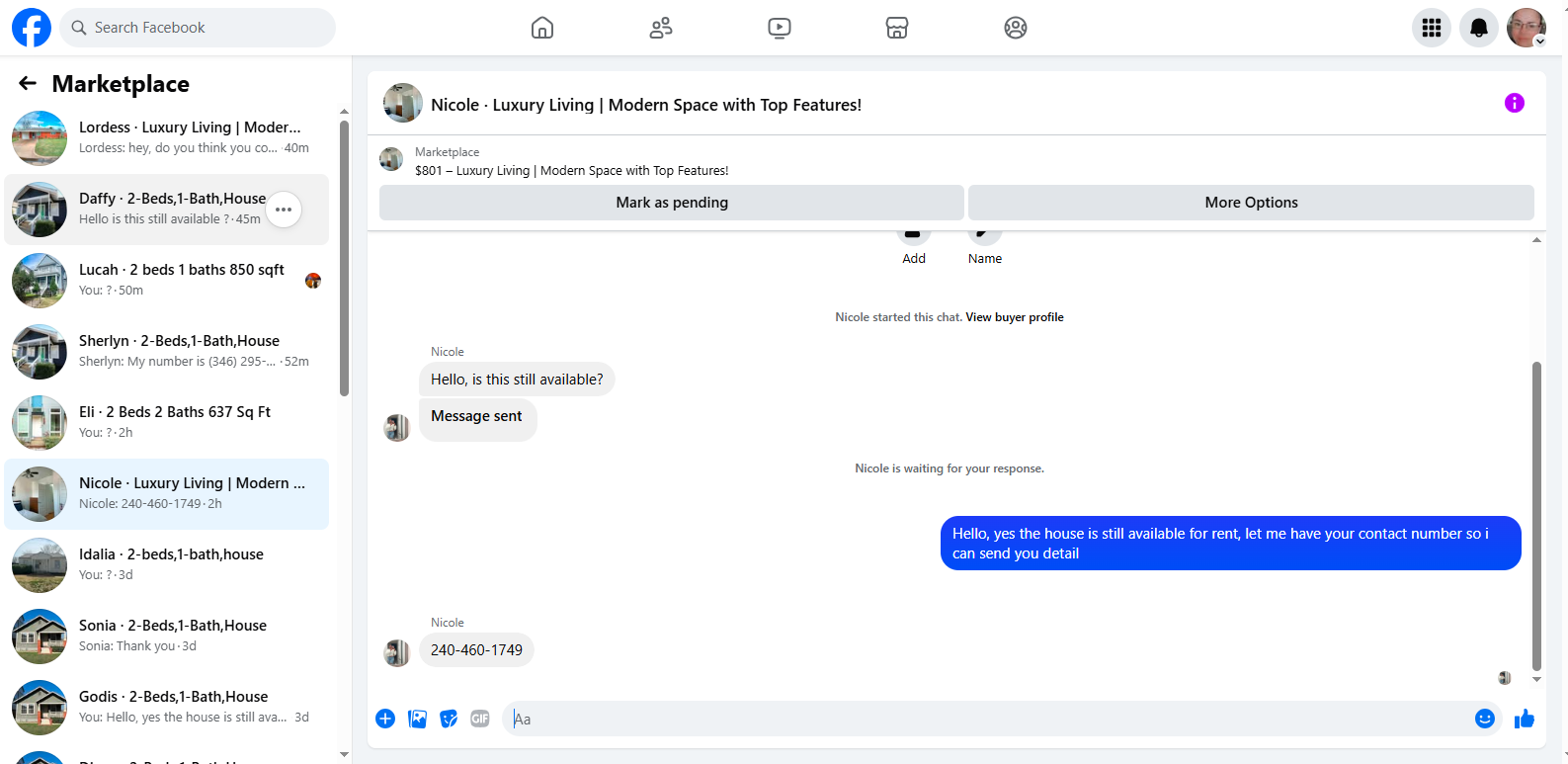This screenshot has height=764, width=1568.
Task: Click the Add label in the chat
Action: [914, 259]
